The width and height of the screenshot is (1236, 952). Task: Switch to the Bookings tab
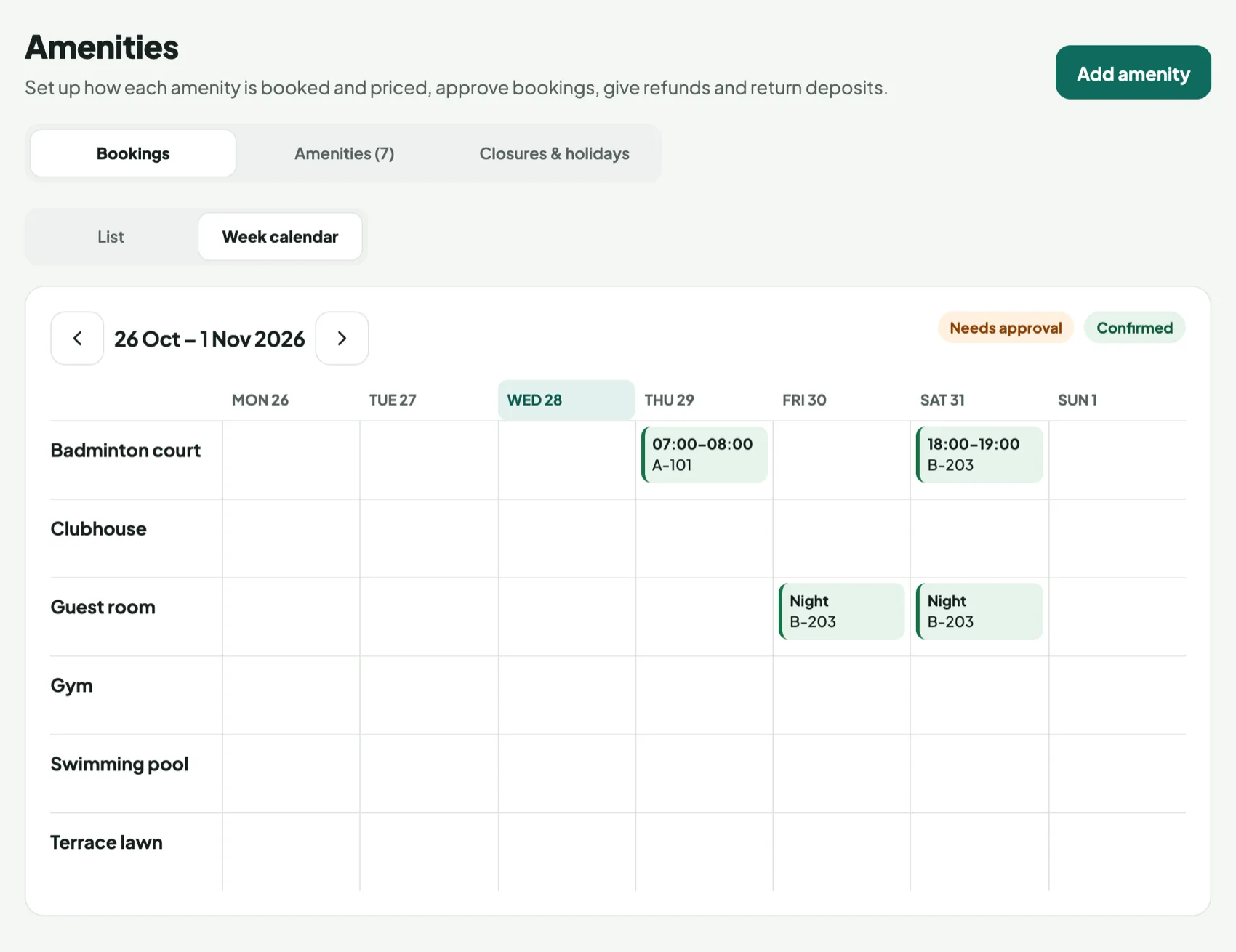pos(133,153)
